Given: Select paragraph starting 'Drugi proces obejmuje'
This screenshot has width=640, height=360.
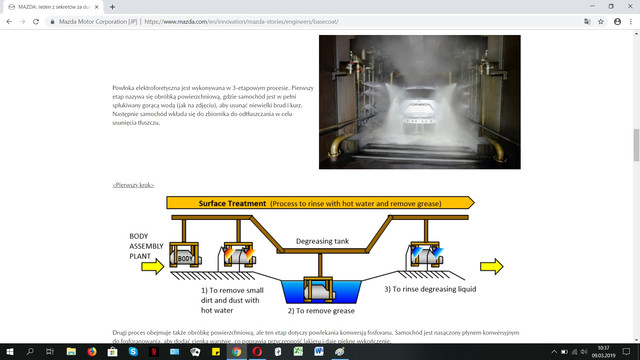Looking at the screenshot, I should [316, 337].
